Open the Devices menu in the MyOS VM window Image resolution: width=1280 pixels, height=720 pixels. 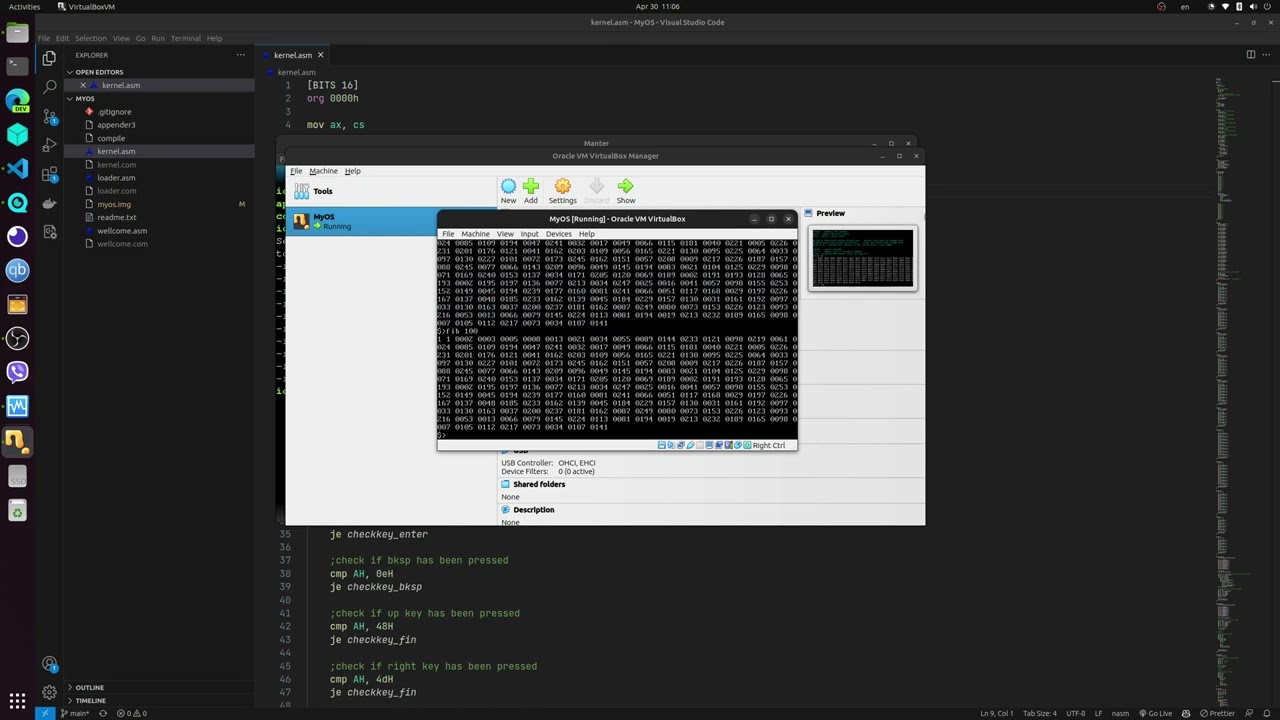click(558, 234)
